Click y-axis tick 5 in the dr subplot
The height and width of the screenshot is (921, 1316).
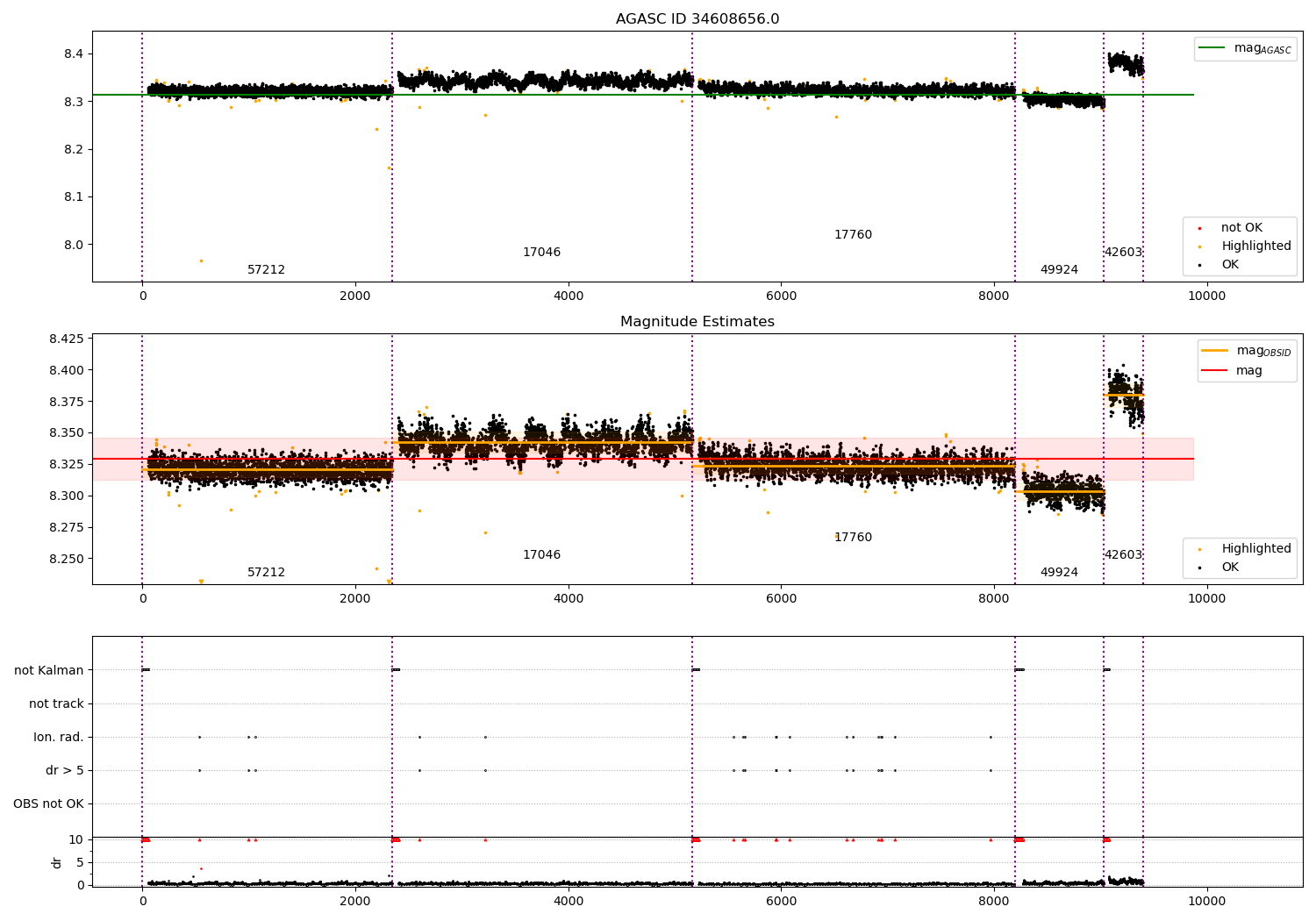(80, 862)
